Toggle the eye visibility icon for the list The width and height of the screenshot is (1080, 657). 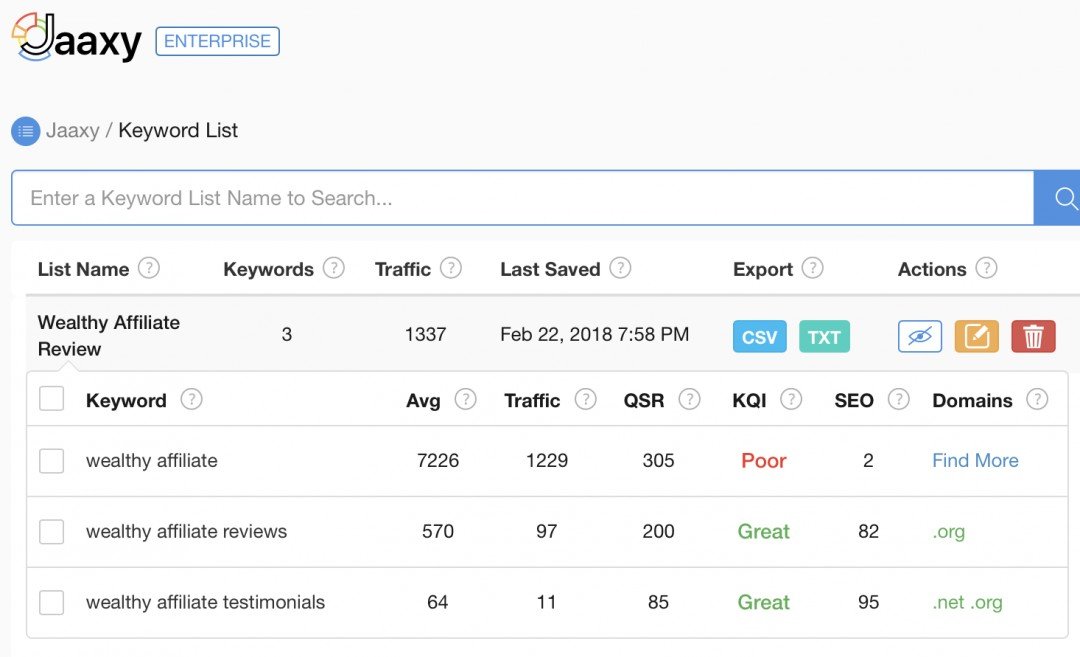tap(920, 337)
